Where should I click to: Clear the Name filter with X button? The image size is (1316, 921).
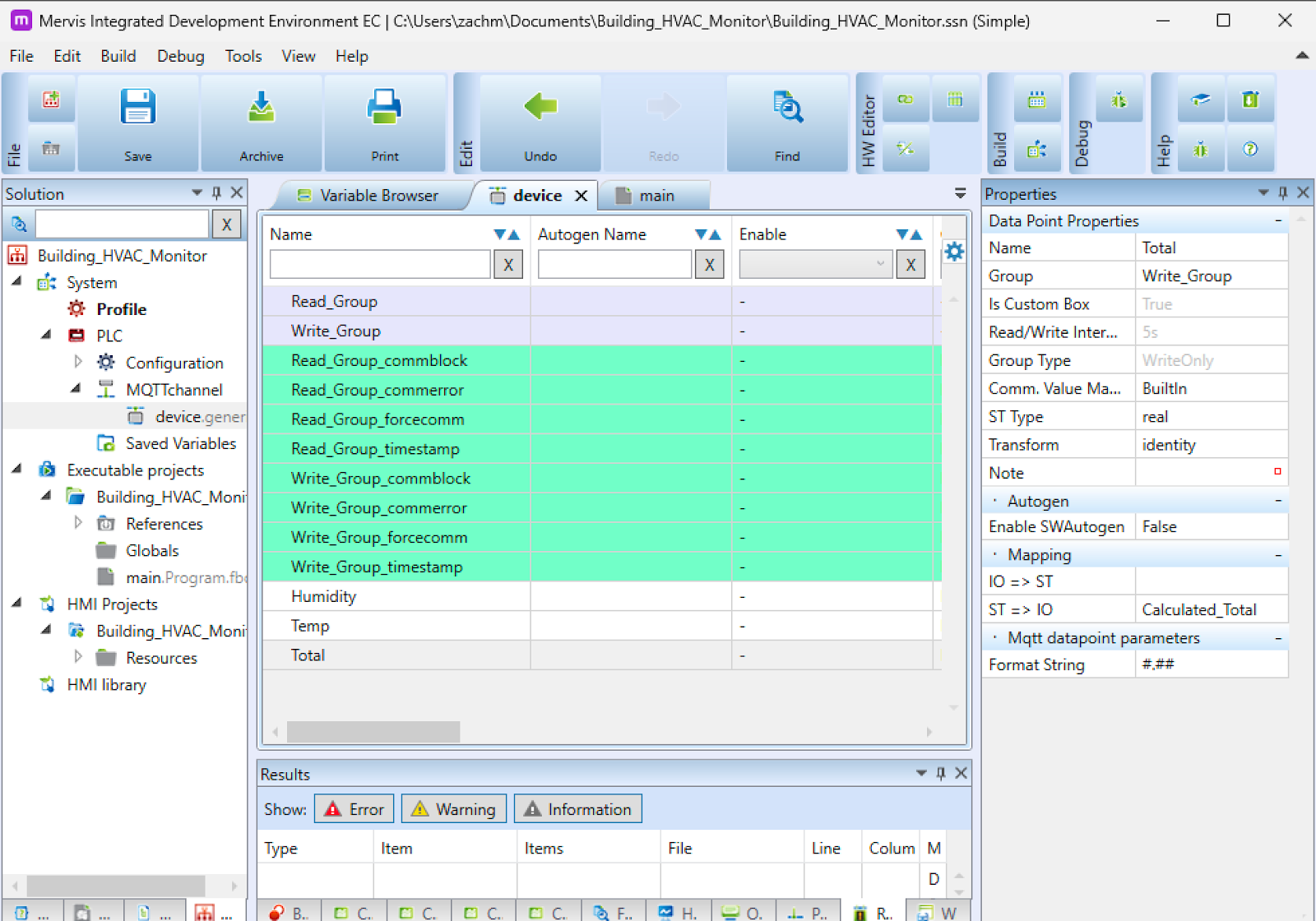pyautogui.click(x=508, y=265)
